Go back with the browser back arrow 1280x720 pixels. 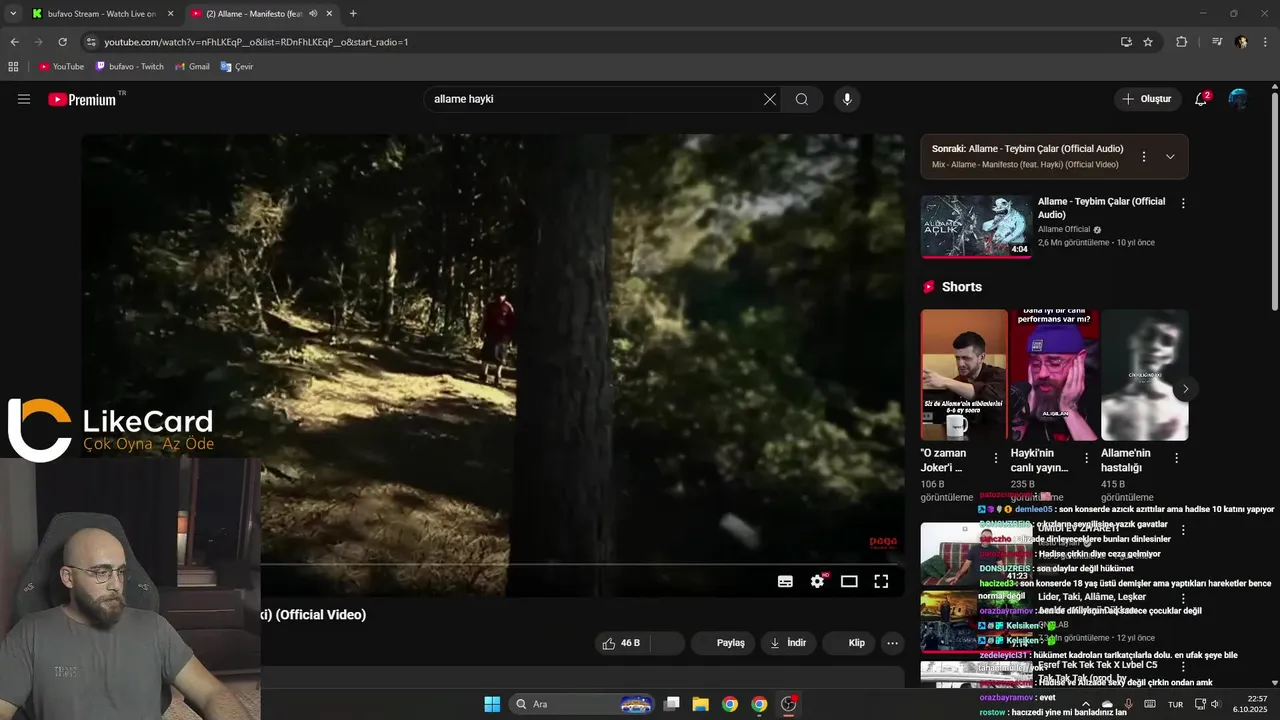14,42
